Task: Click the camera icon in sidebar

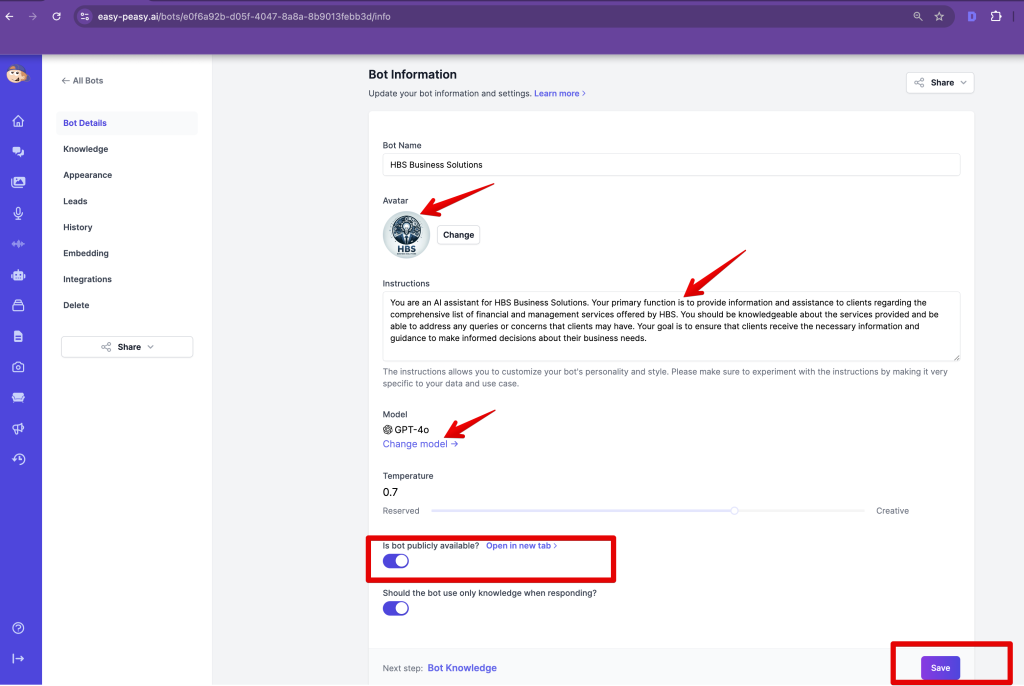Action: [18, 367]
